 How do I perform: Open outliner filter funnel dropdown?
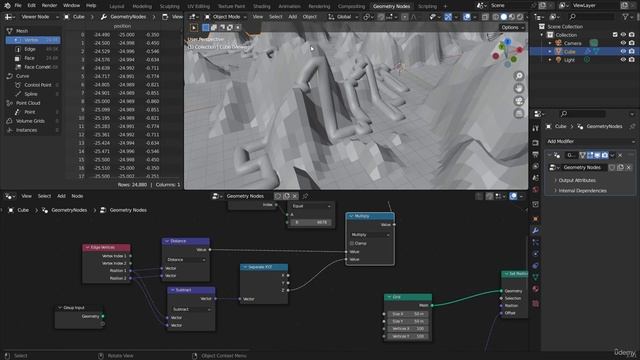click(627, 17)
